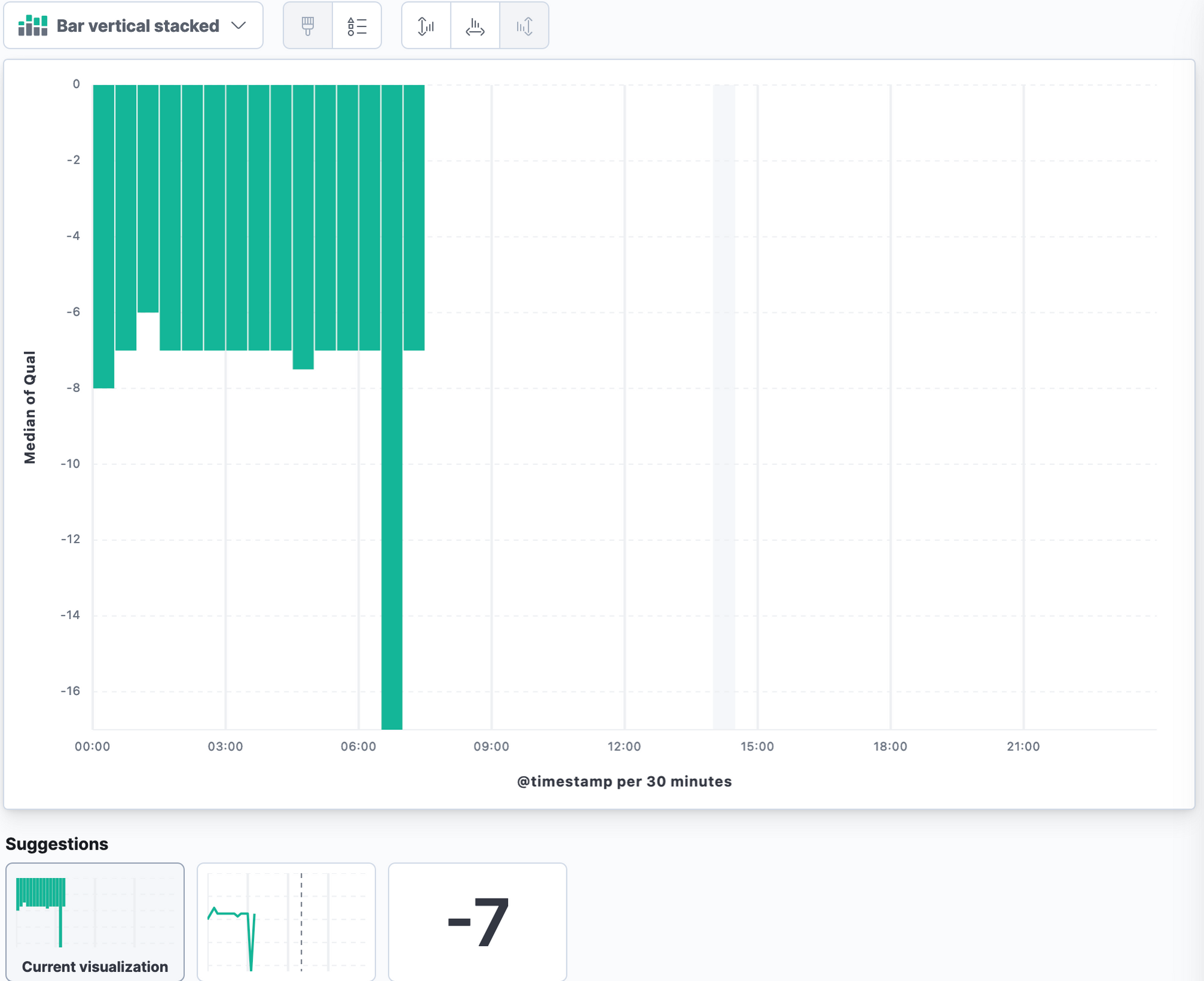Choose the line chart suggestion thumbnail
The height and width of the screenshot is (981, 1204).
tap(286, 921)
